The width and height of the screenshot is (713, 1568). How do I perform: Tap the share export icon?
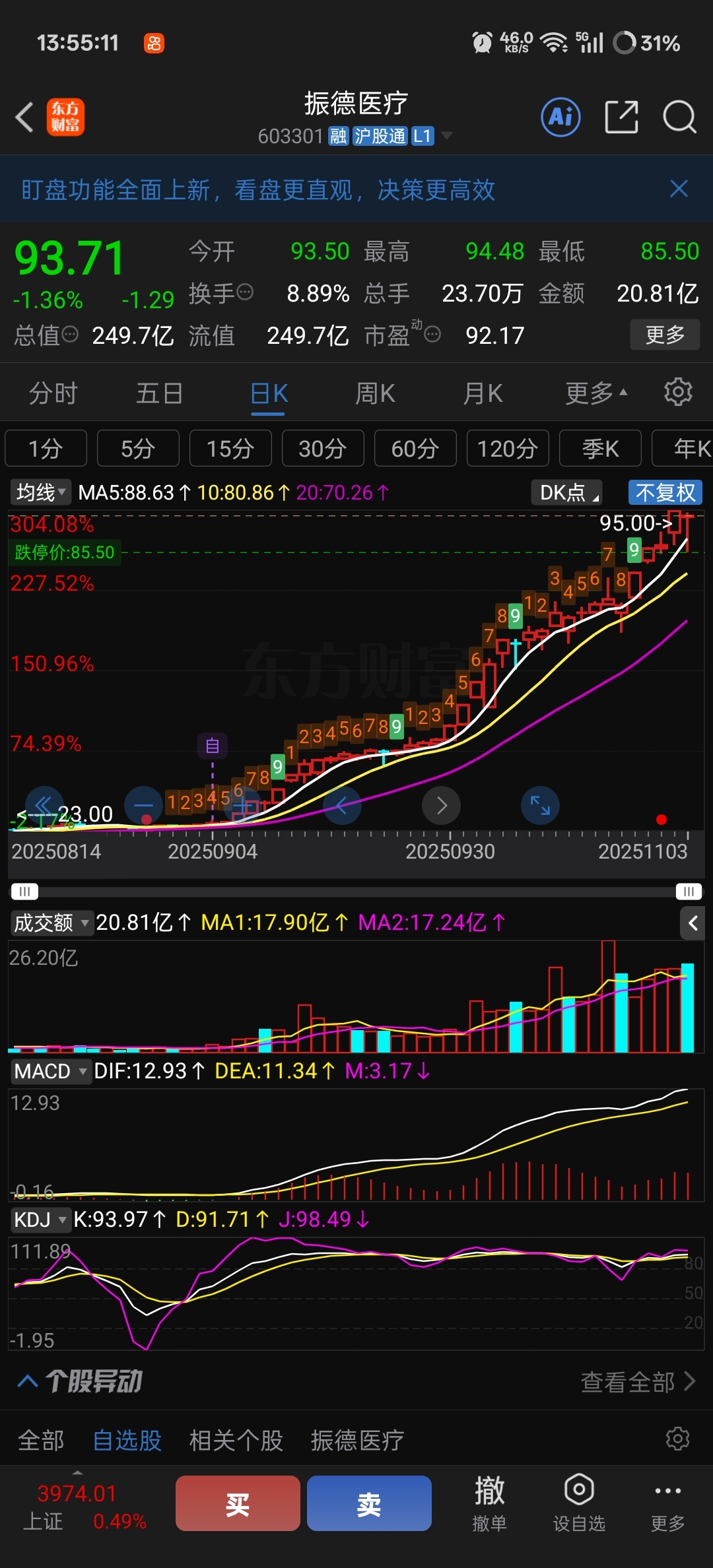[x=622, y=117]
